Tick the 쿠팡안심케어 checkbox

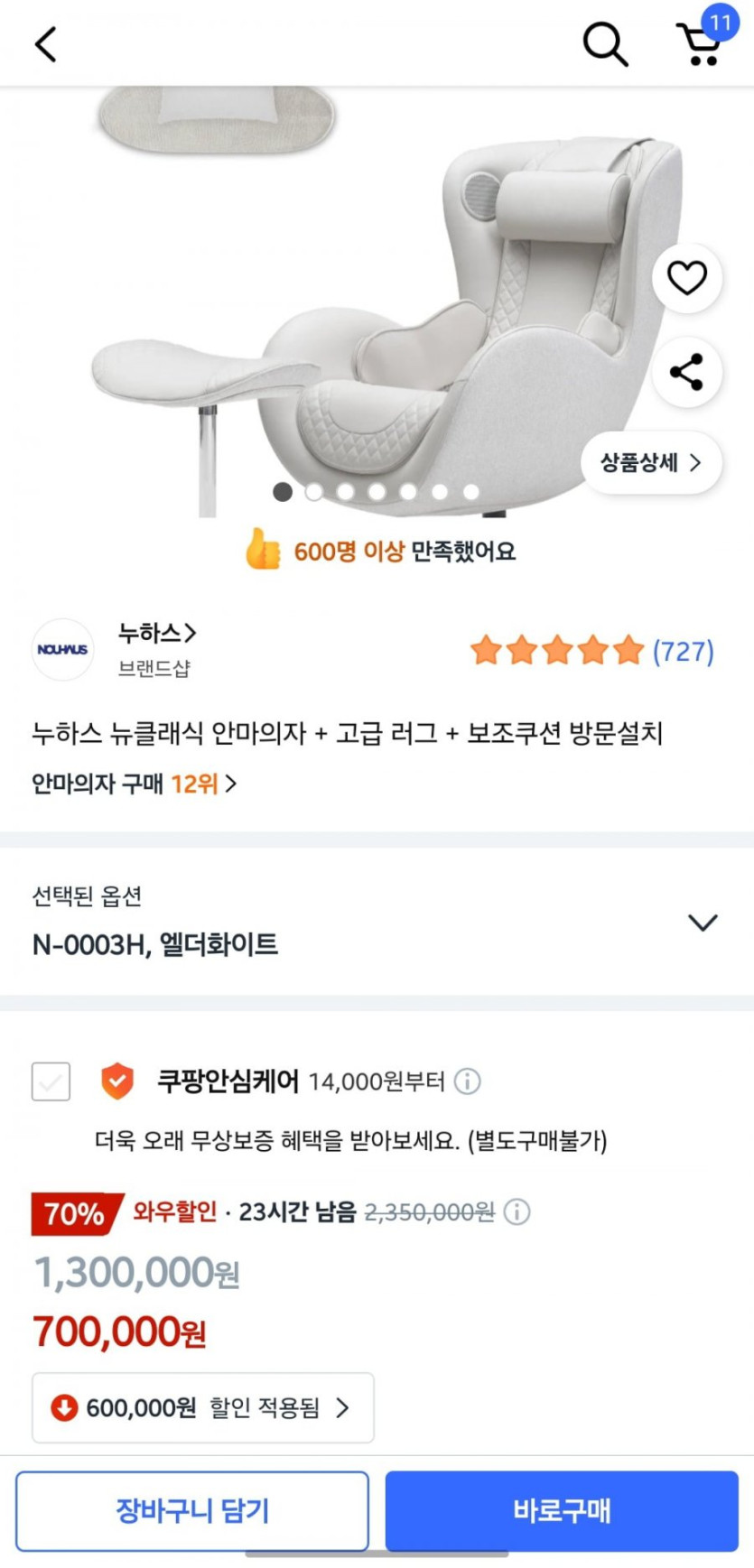click(x=51, y=1081)
